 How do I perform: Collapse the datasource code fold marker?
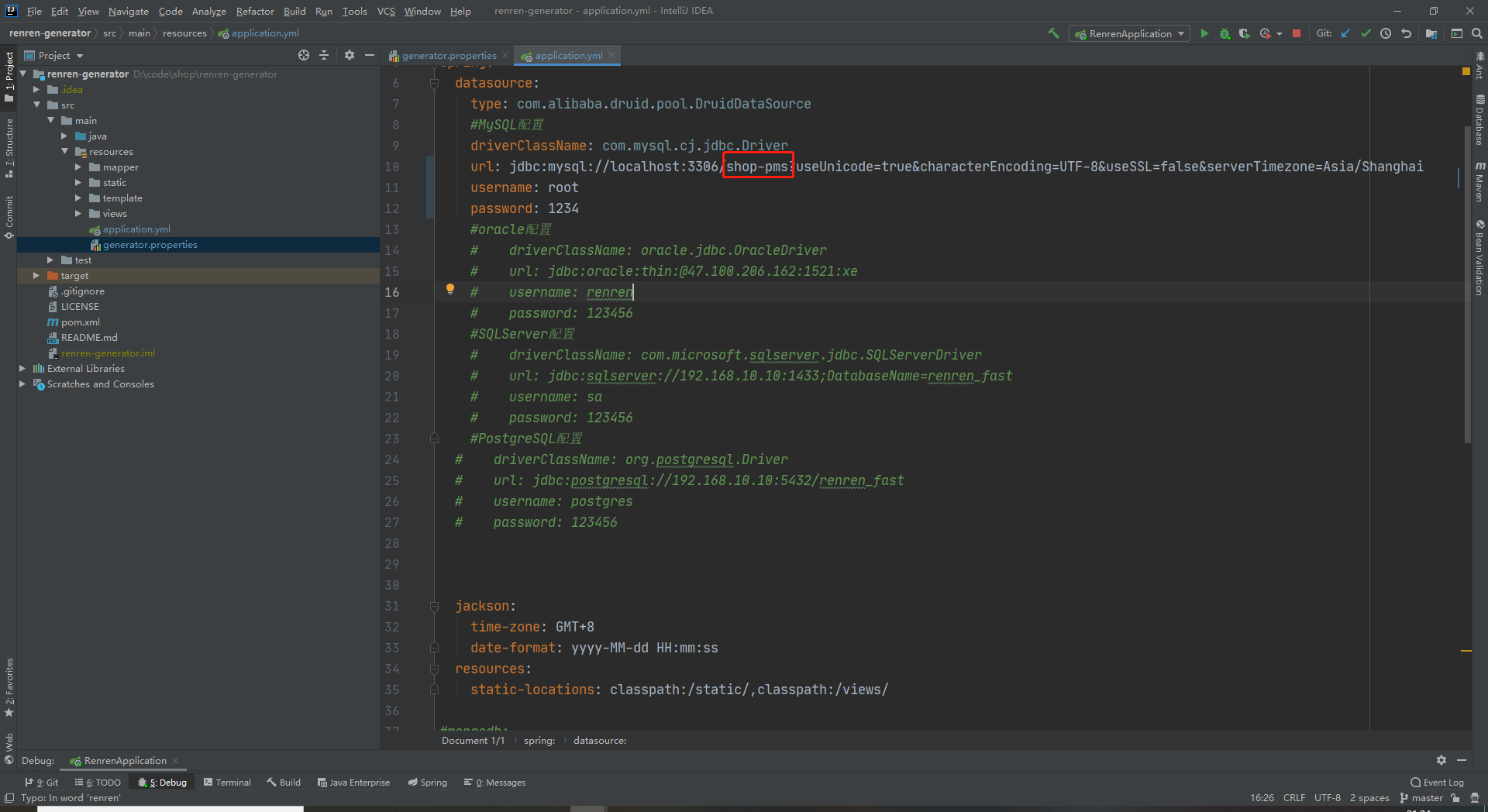[x=434, y=83]
